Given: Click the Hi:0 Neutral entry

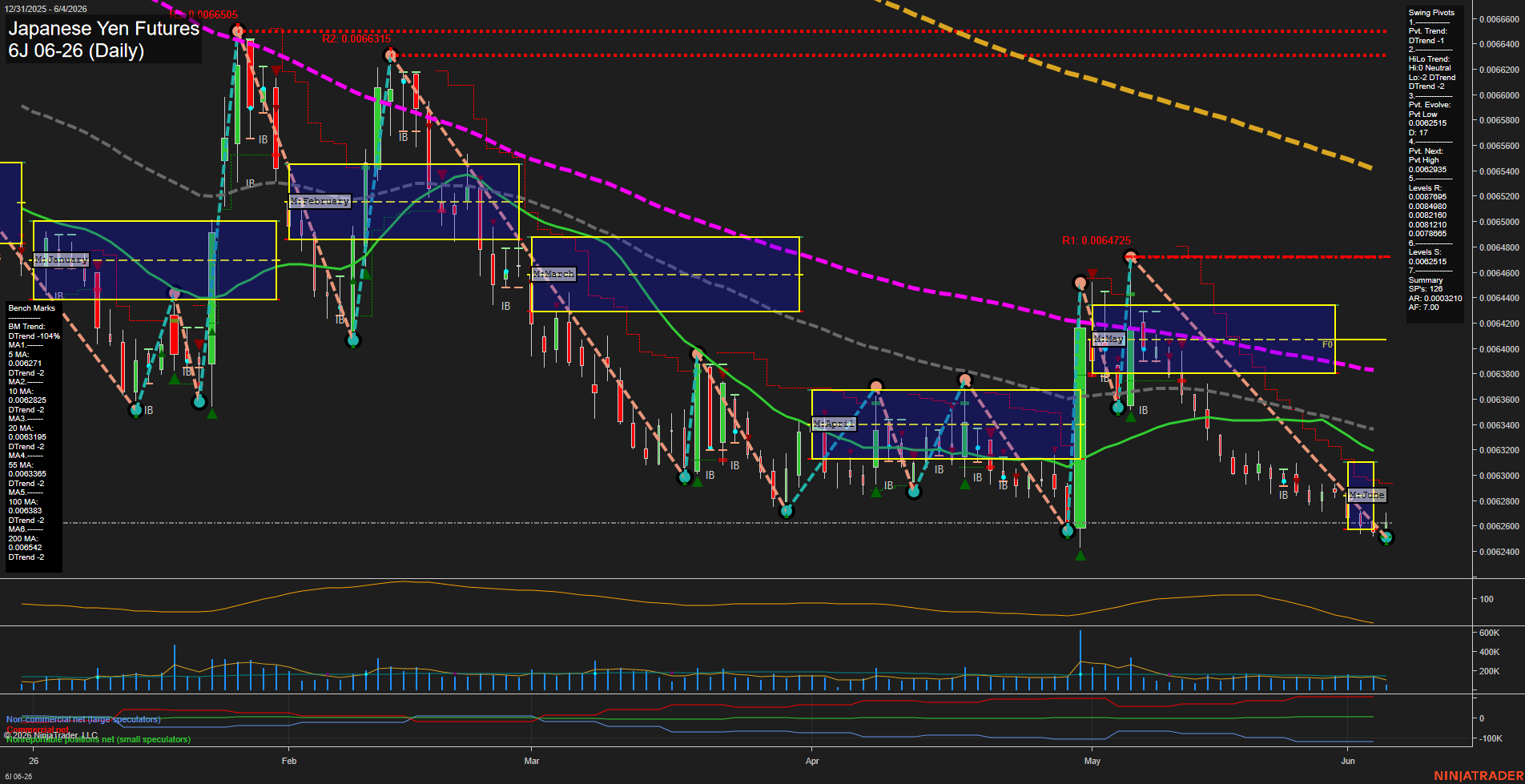Looking at the screenshot, I should (1430, 68).
